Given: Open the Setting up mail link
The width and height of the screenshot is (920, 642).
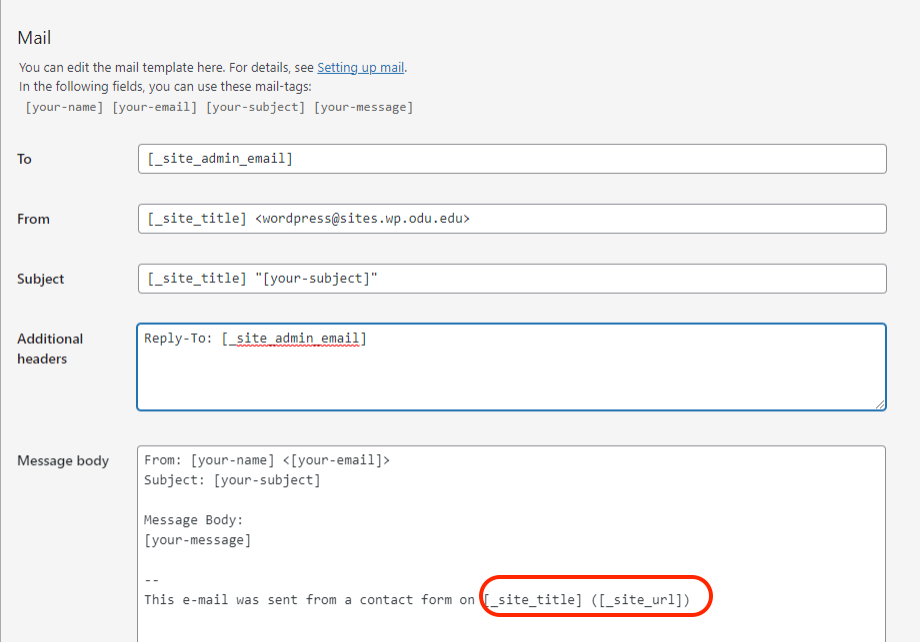Looking at the screenshot, I should [360, 68].
